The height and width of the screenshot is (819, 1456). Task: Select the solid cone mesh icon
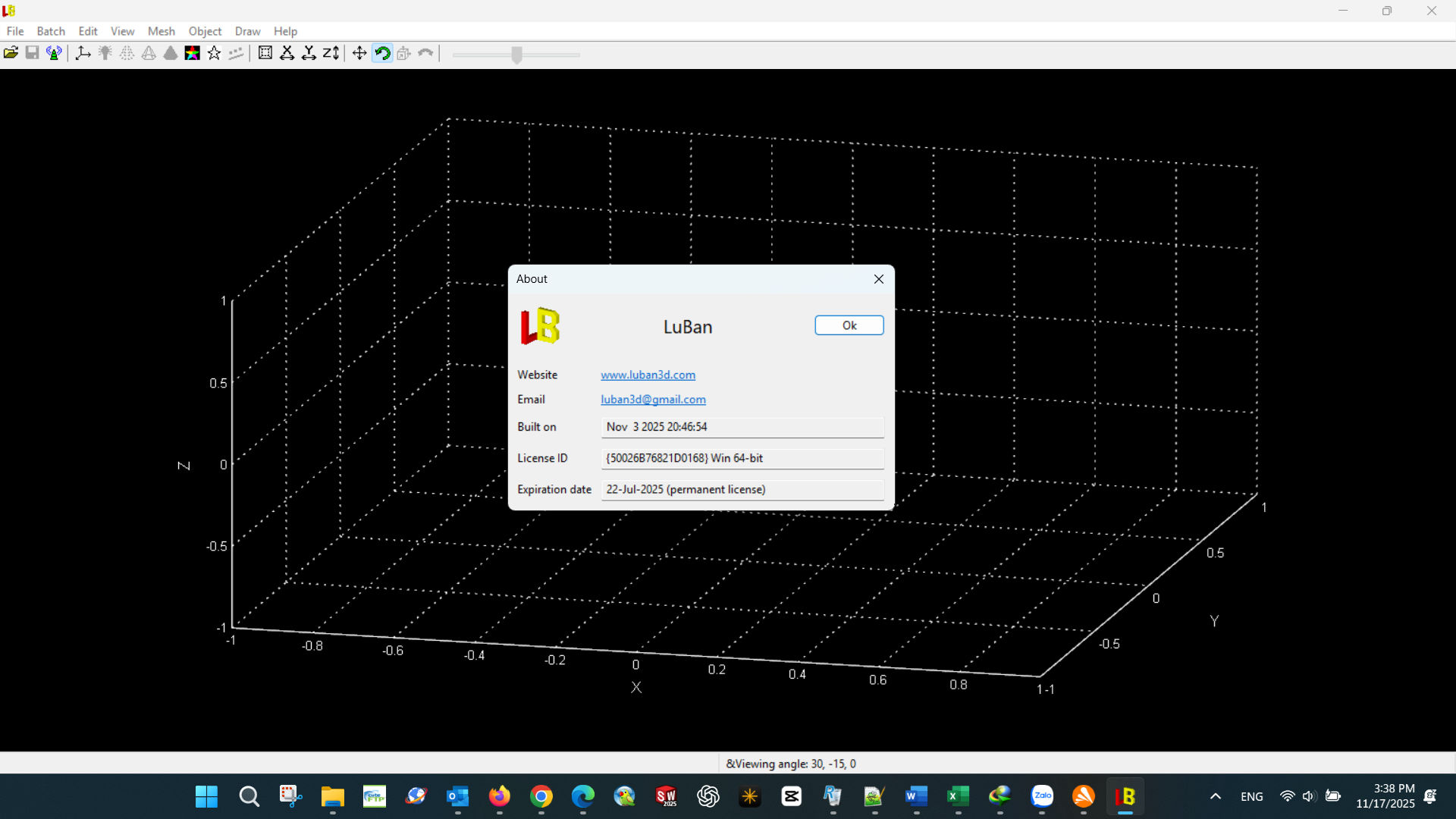[x=170, y=53]
